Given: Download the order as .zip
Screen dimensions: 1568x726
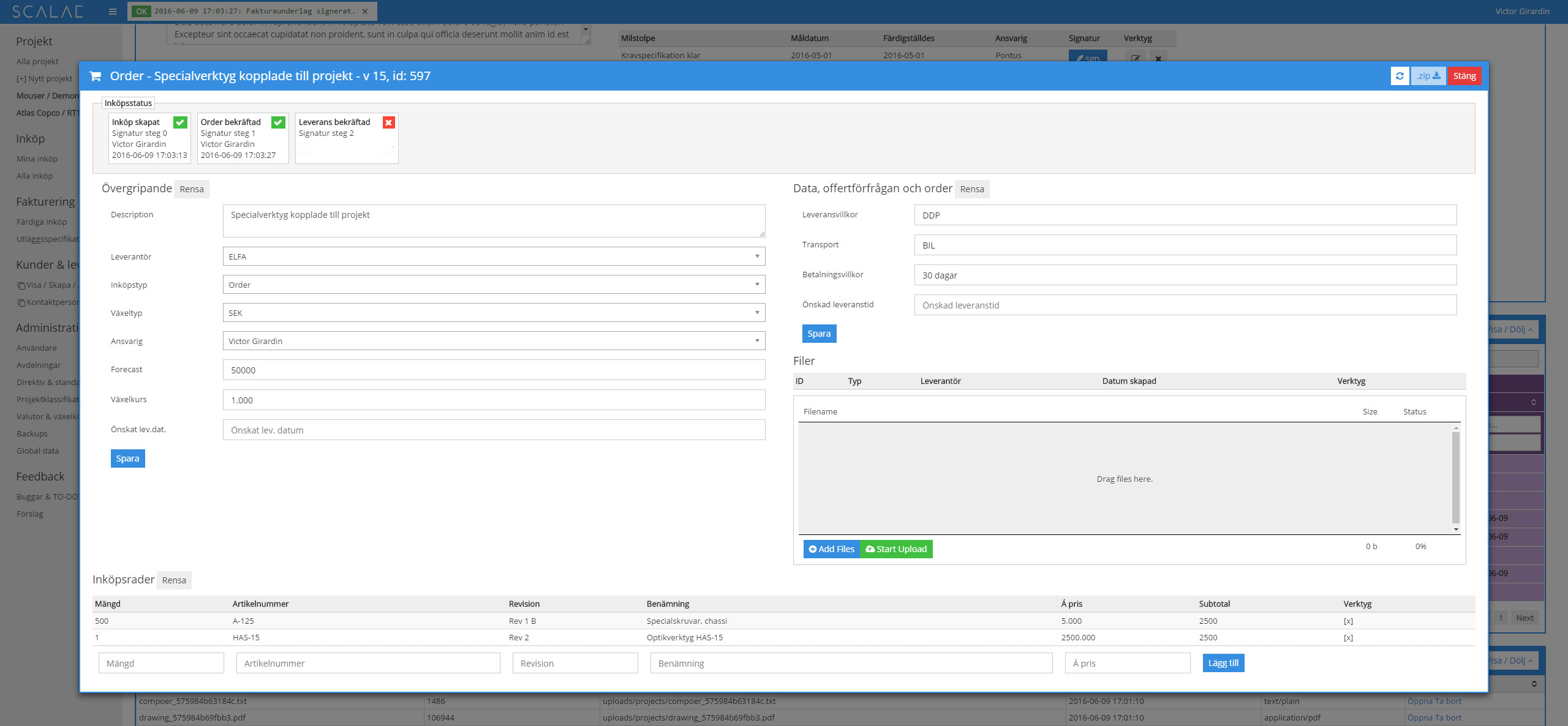Looking at the screenshot, I should click(1428, 76).
